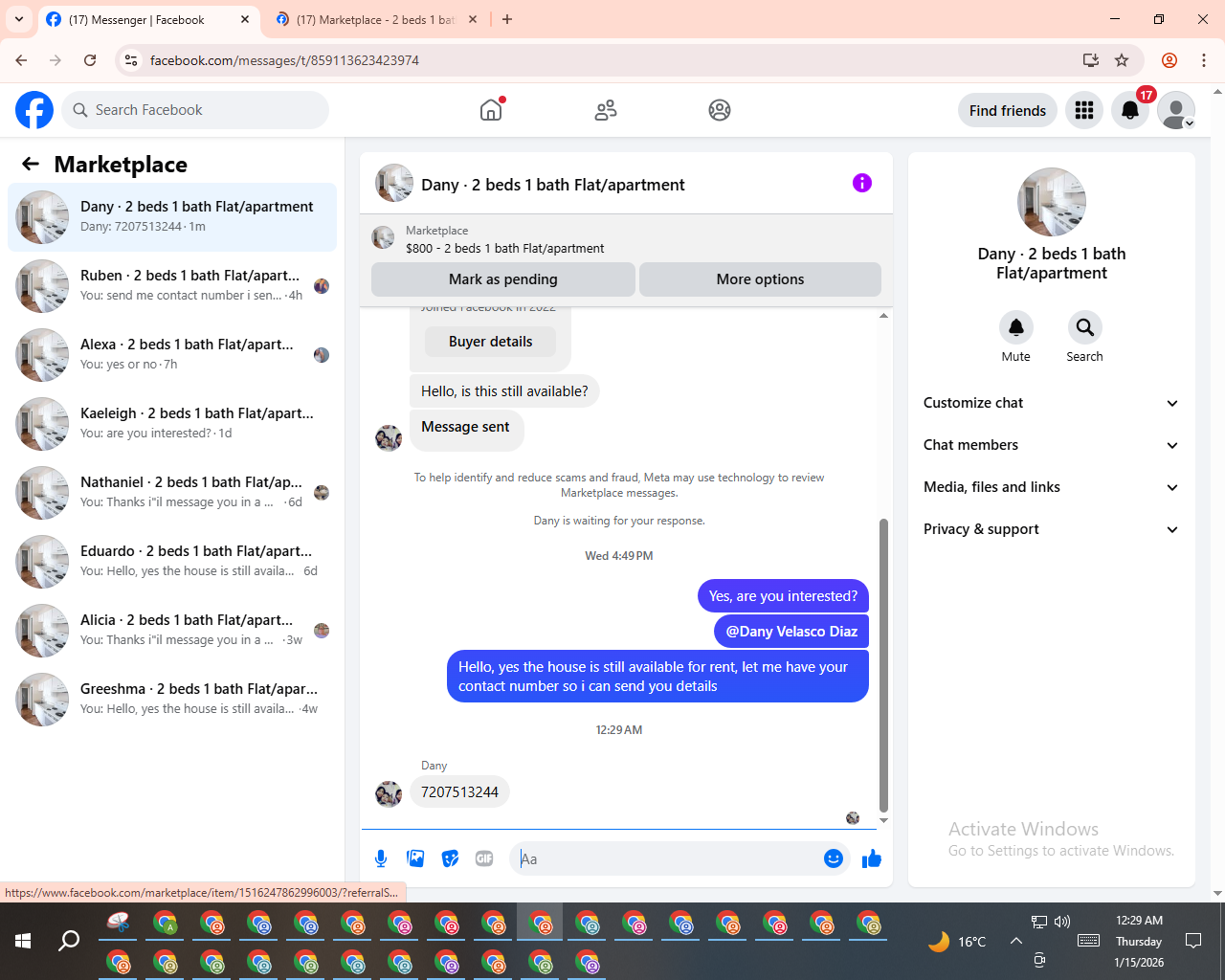Click the @Dany Velasco Diaz mention
The height and width of the screenshot is (980, 1225).
[791, 632]
